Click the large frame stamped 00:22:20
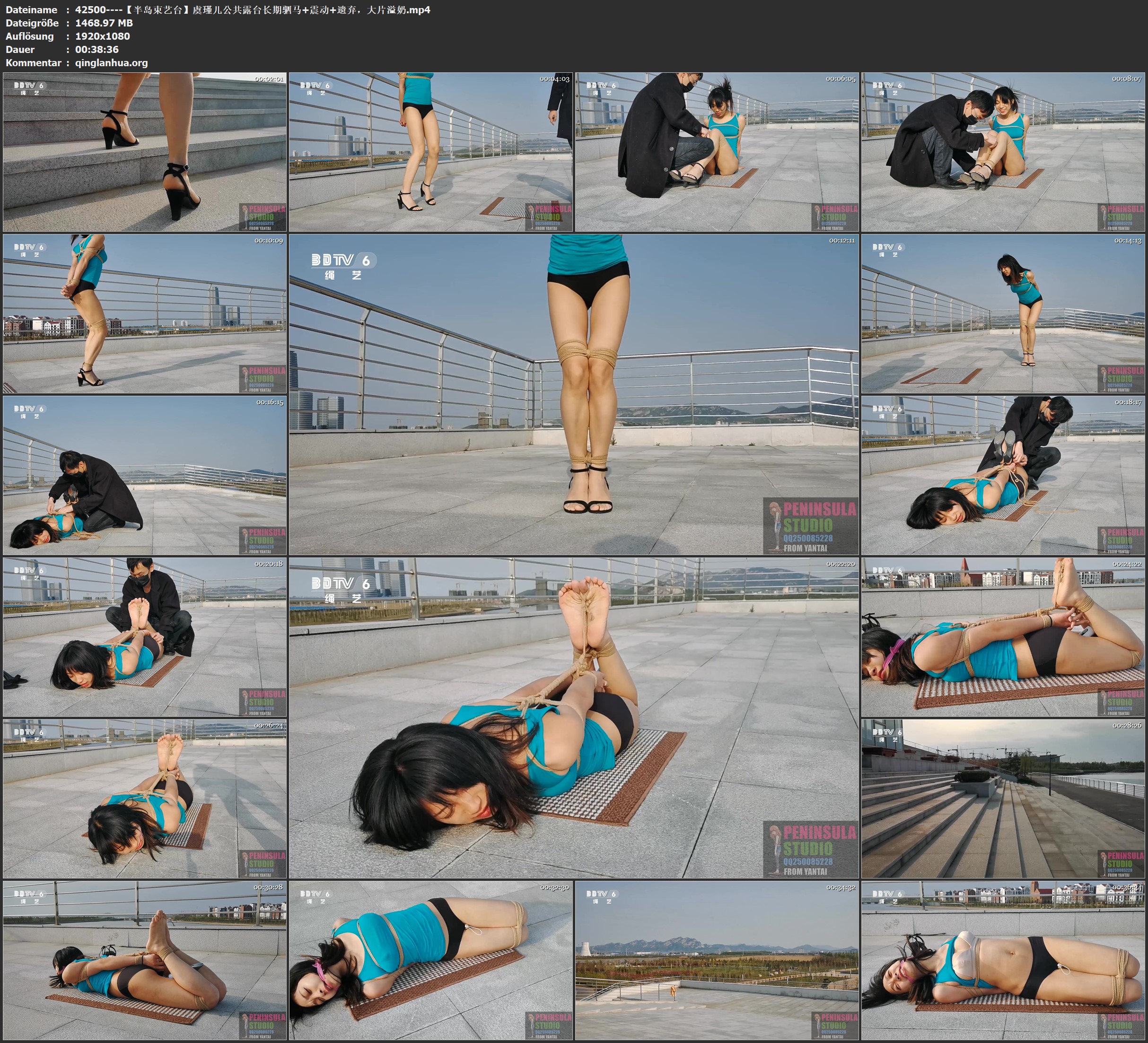The height and width of the screenshot is (1043, 1148). point(573,717)
